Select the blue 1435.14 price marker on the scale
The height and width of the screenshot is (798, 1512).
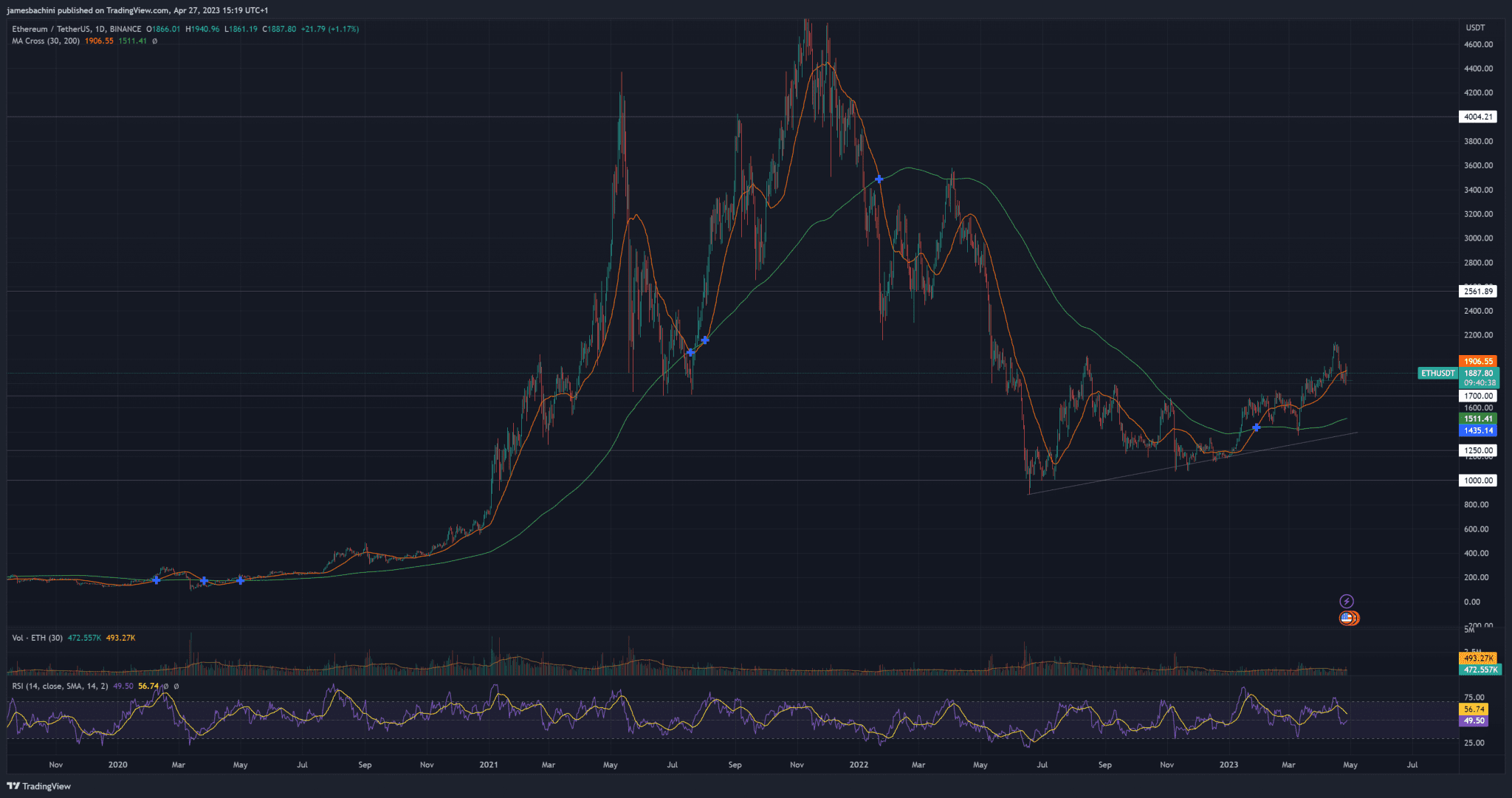pyautogui.click(x=1477, y=430)
